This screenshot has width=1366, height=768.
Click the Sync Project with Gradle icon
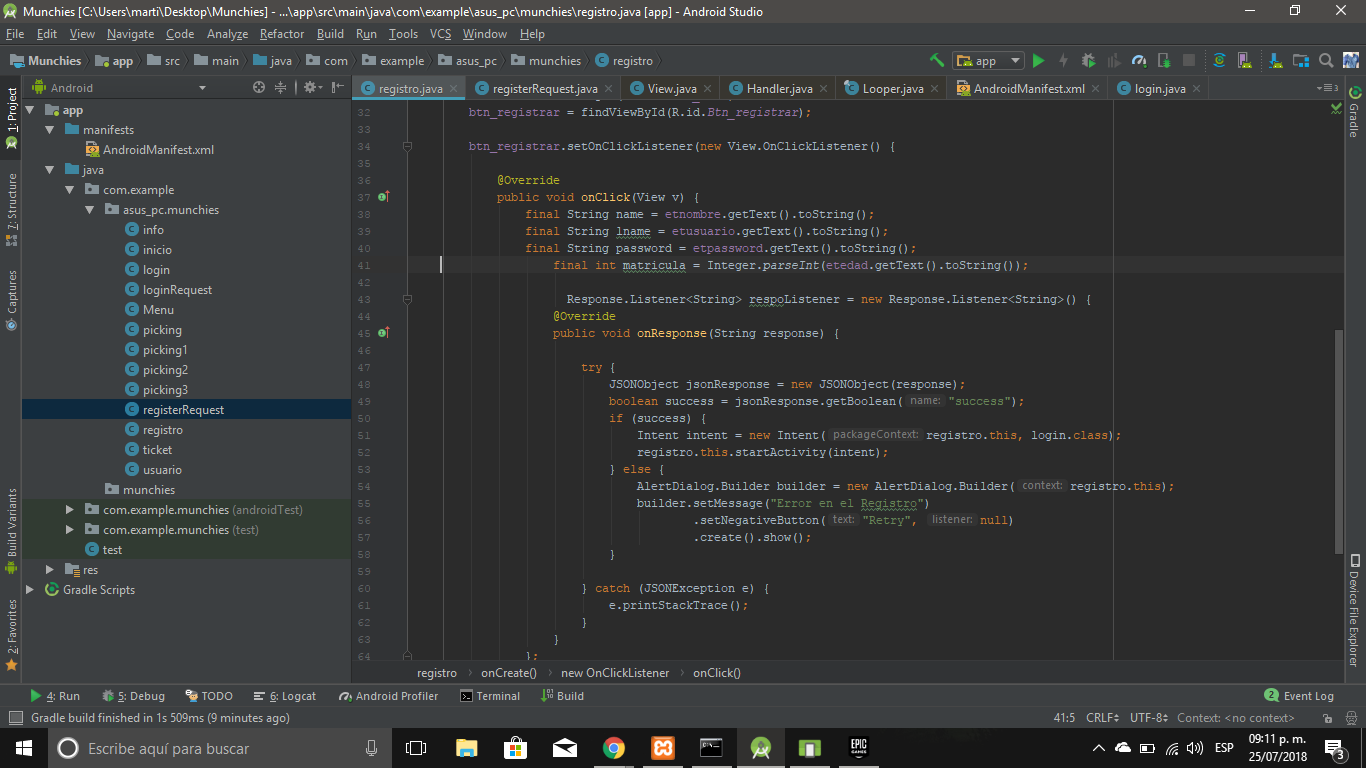click(1219, 60)
